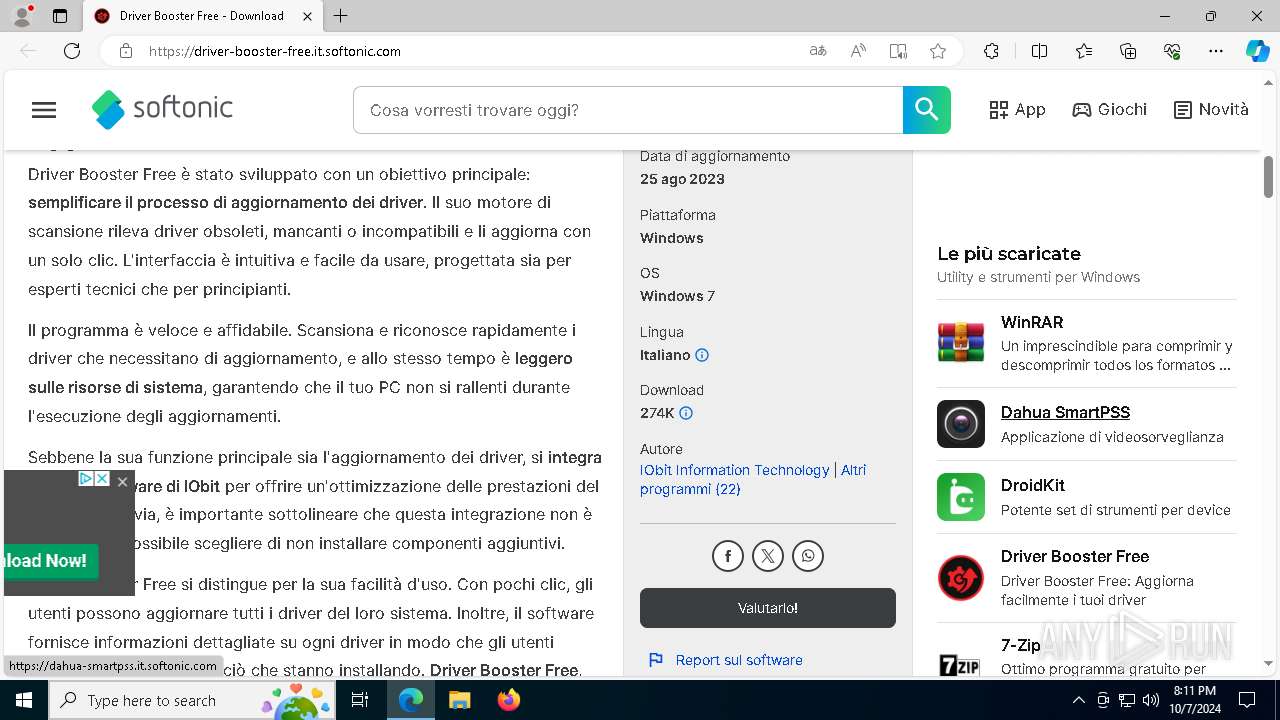Click the WinRAR app icon
The image size is (1280, 720).
[961, 342]
